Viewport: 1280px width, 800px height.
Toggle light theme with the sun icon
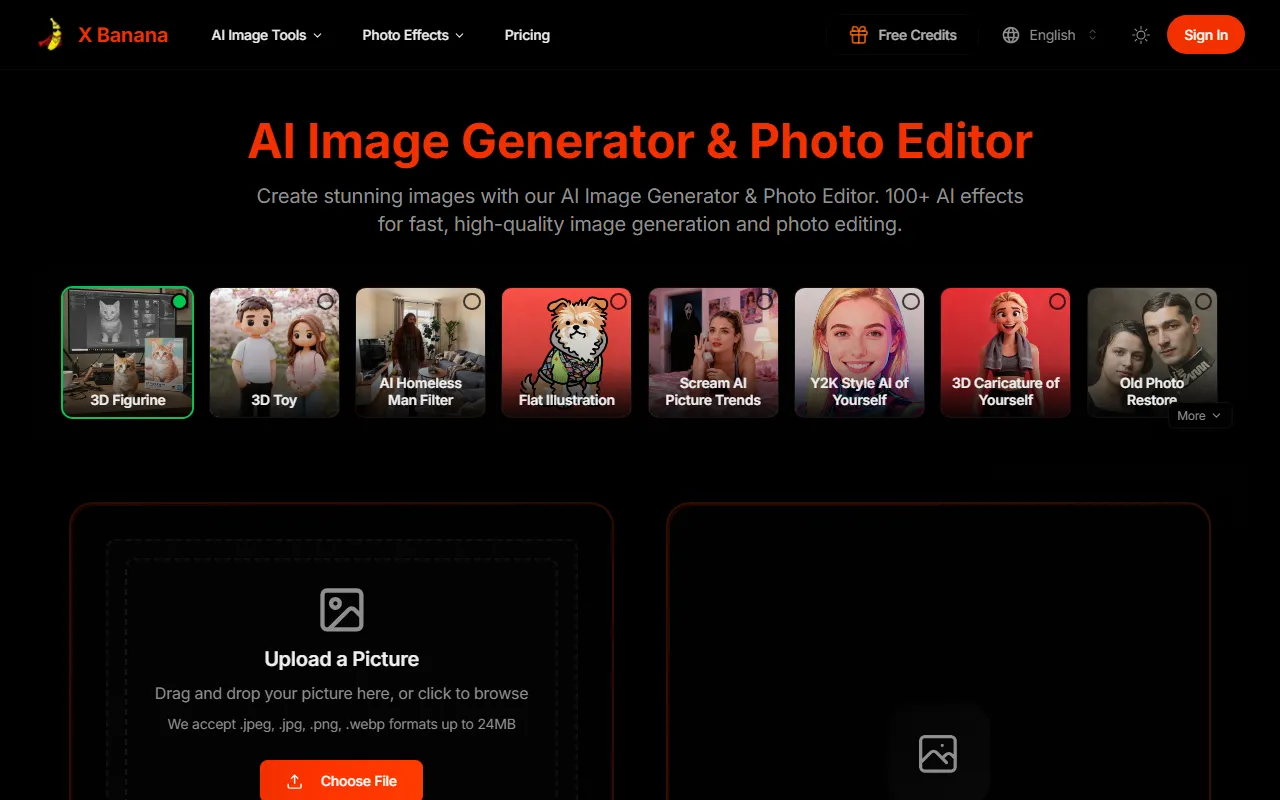click(1141, 35)
